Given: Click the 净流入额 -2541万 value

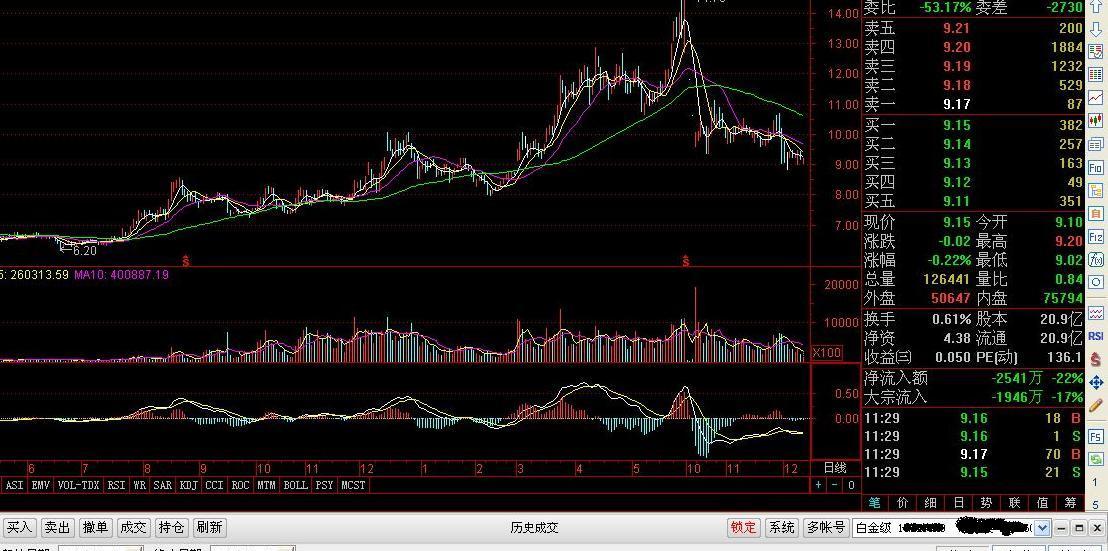Looking at the screenshot, I should [x=1018, y=379].
